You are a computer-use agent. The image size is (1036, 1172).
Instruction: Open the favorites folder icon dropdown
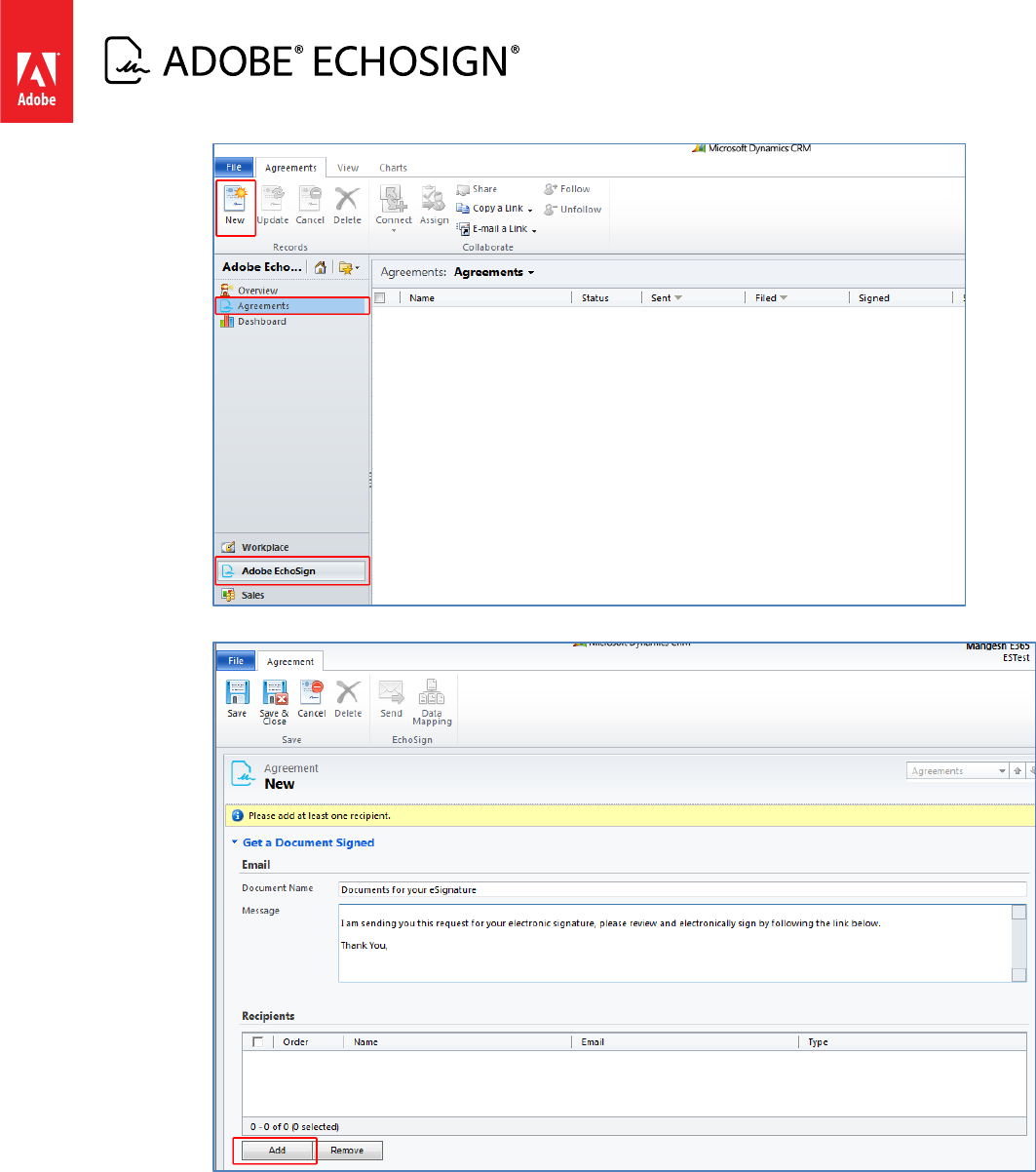[349, 267]
